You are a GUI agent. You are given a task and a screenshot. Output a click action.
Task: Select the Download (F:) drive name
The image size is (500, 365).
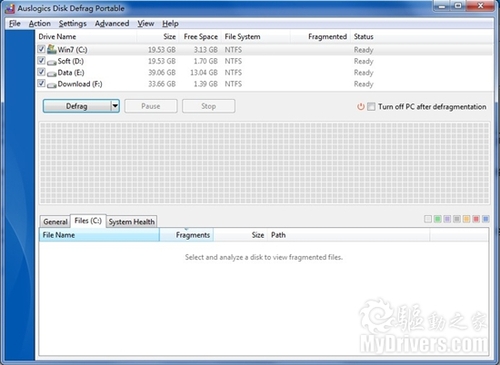[80, 84]
